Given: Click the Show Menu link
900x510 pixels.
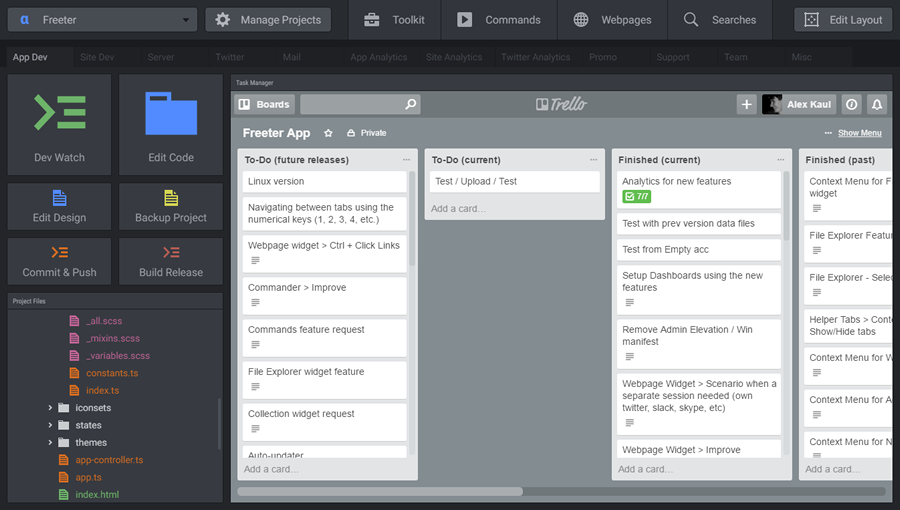Looking at the screenshot, I should pos(859,133).
